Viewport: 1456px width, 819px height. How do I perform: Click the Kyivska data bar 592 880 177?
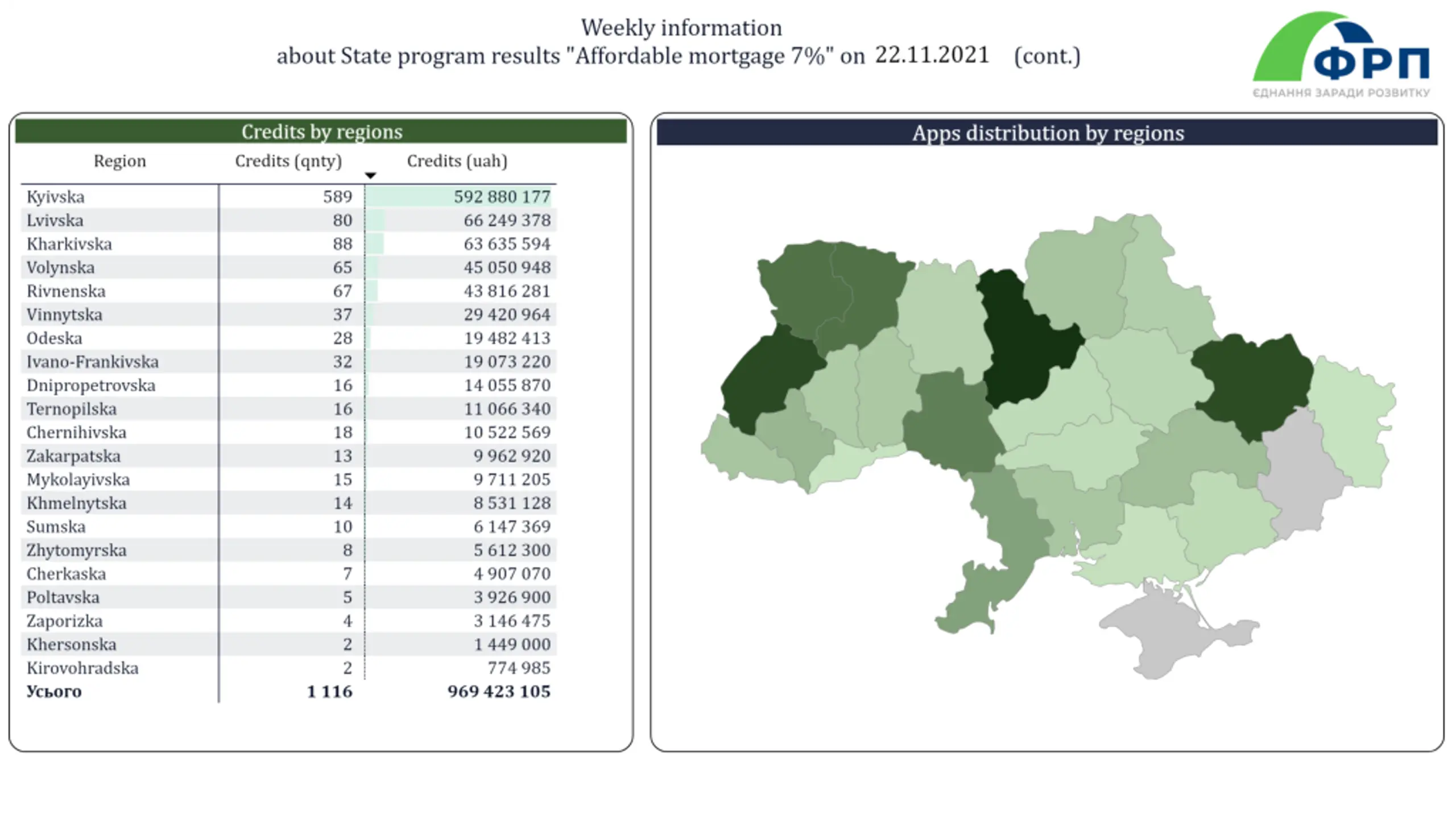(458, 197)
